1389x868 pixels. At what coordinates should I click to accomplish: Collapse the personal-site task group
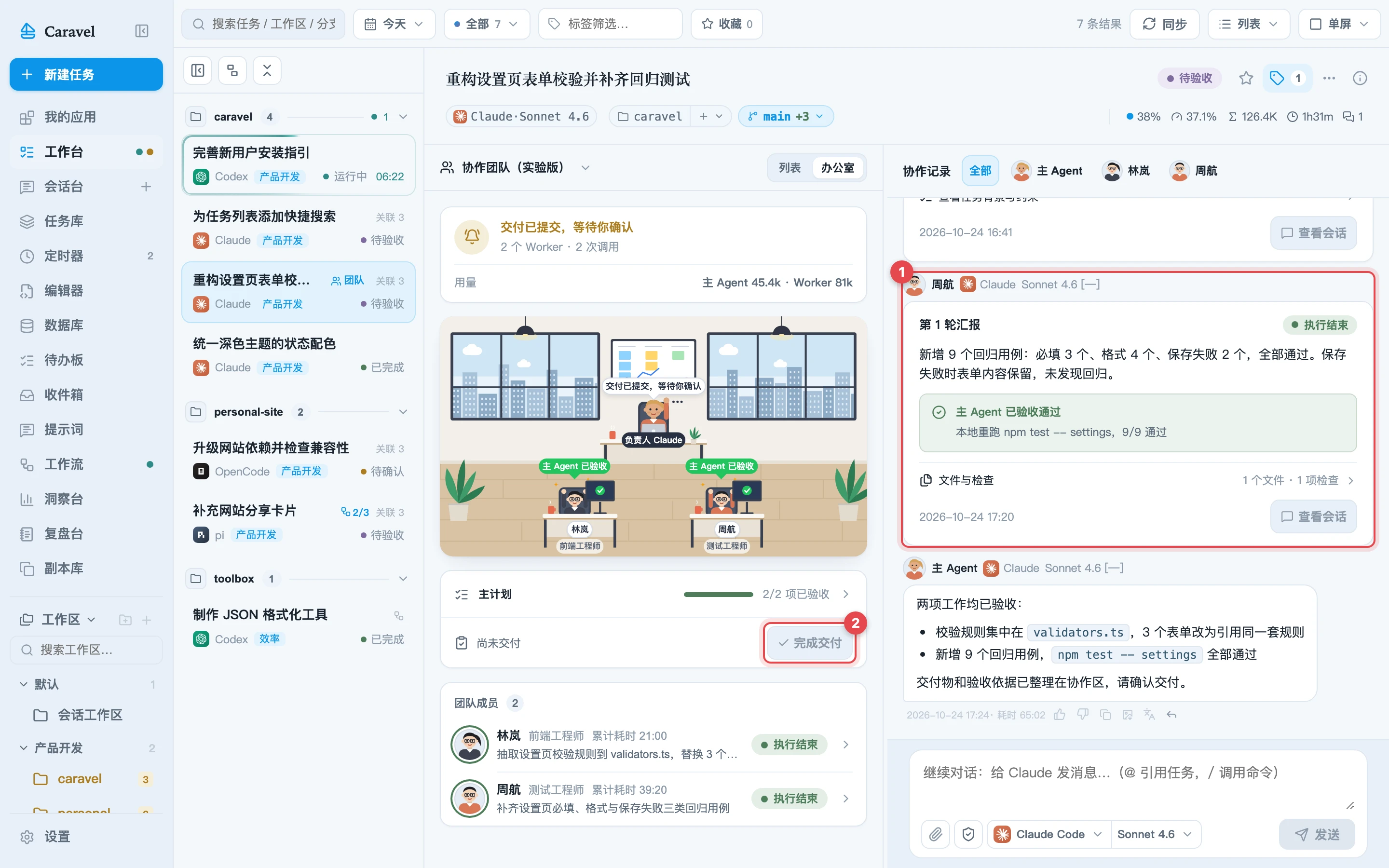pyautogui.click(x=403, y=412)
